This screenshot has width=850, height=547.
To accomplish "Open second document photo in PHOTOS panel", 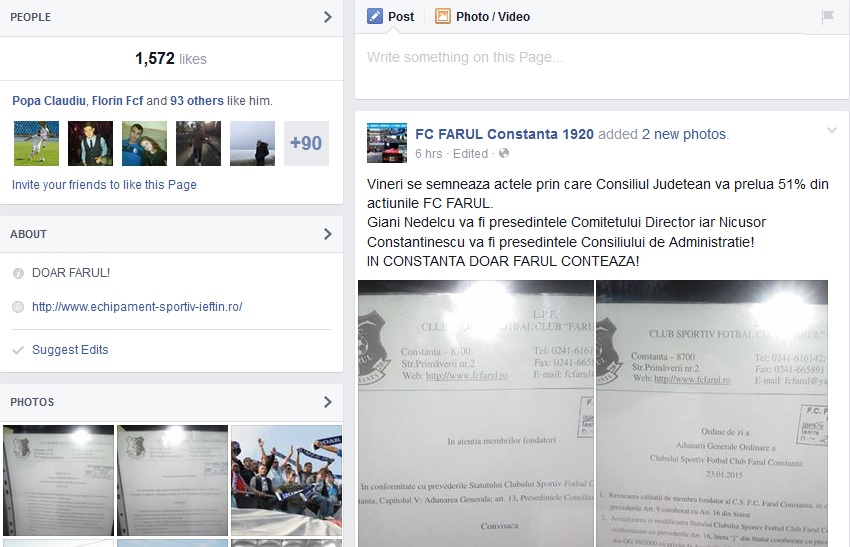I will (172, 480).
